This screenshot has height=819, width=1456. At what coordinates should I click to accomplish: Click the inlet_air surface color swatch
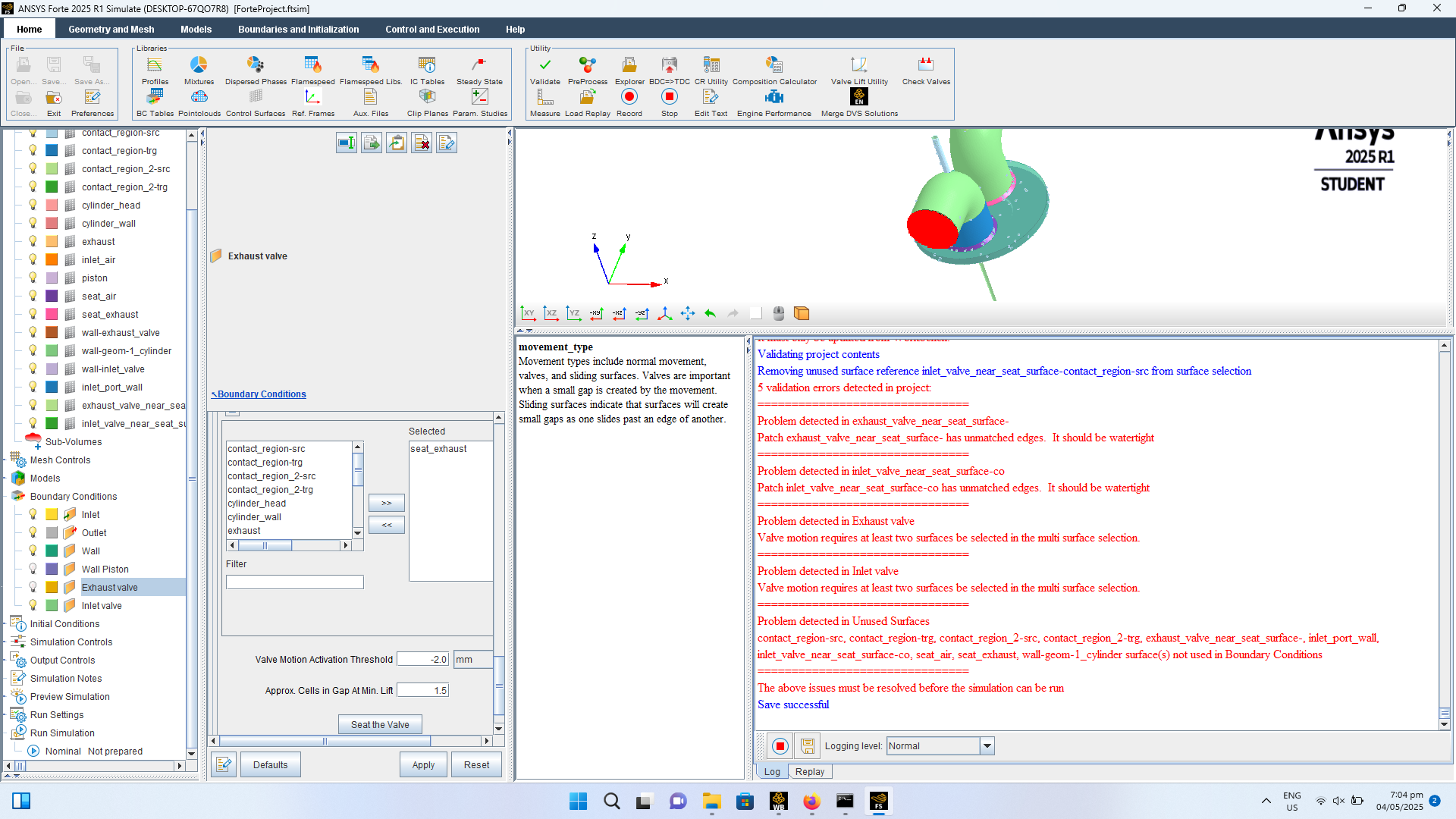tap(52, 259)
